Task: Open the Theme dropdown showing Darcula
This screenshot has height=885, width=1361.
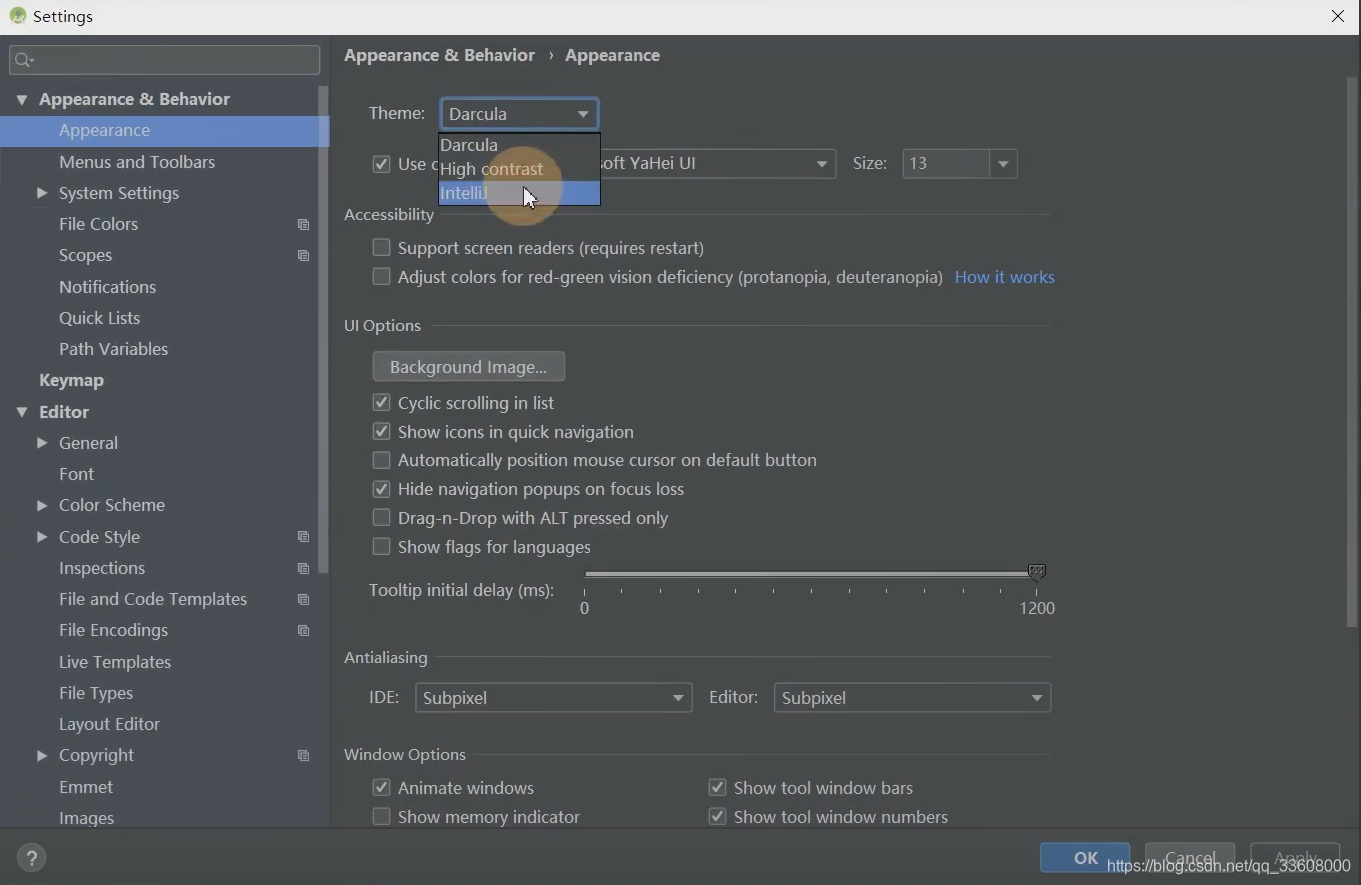Action: [519, 114]
